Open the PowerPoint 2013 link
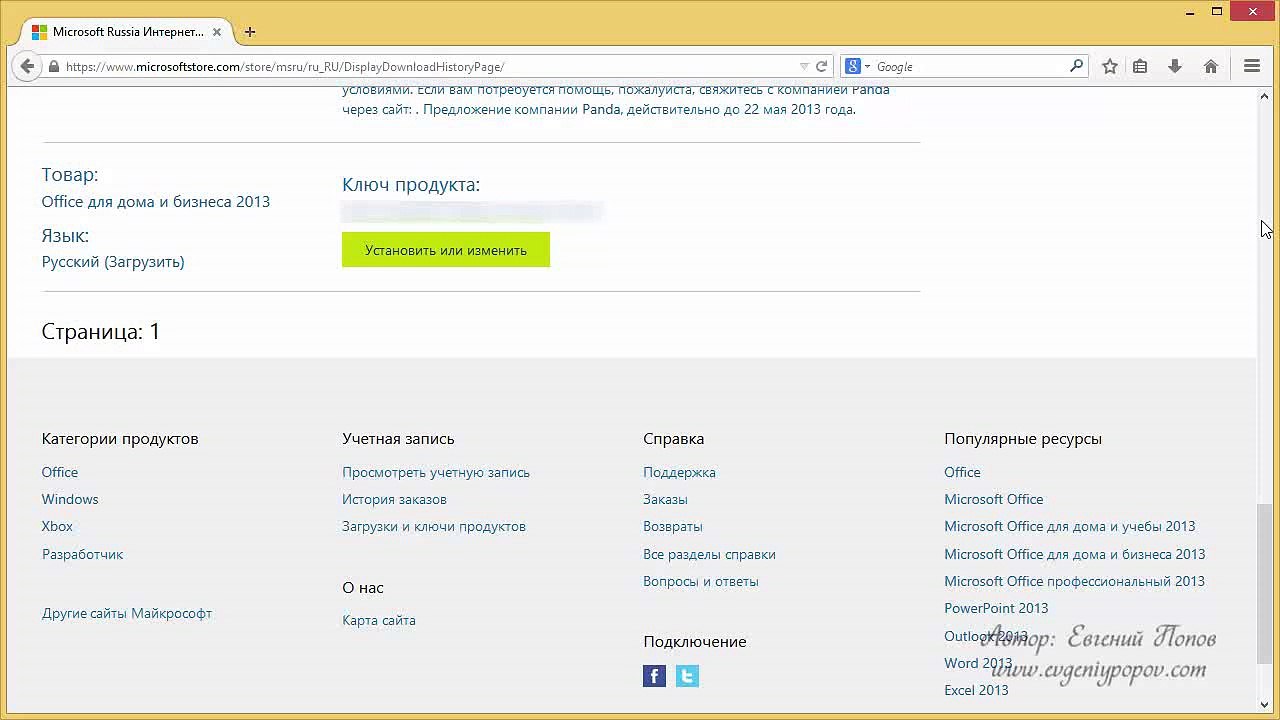 [996, 608]
